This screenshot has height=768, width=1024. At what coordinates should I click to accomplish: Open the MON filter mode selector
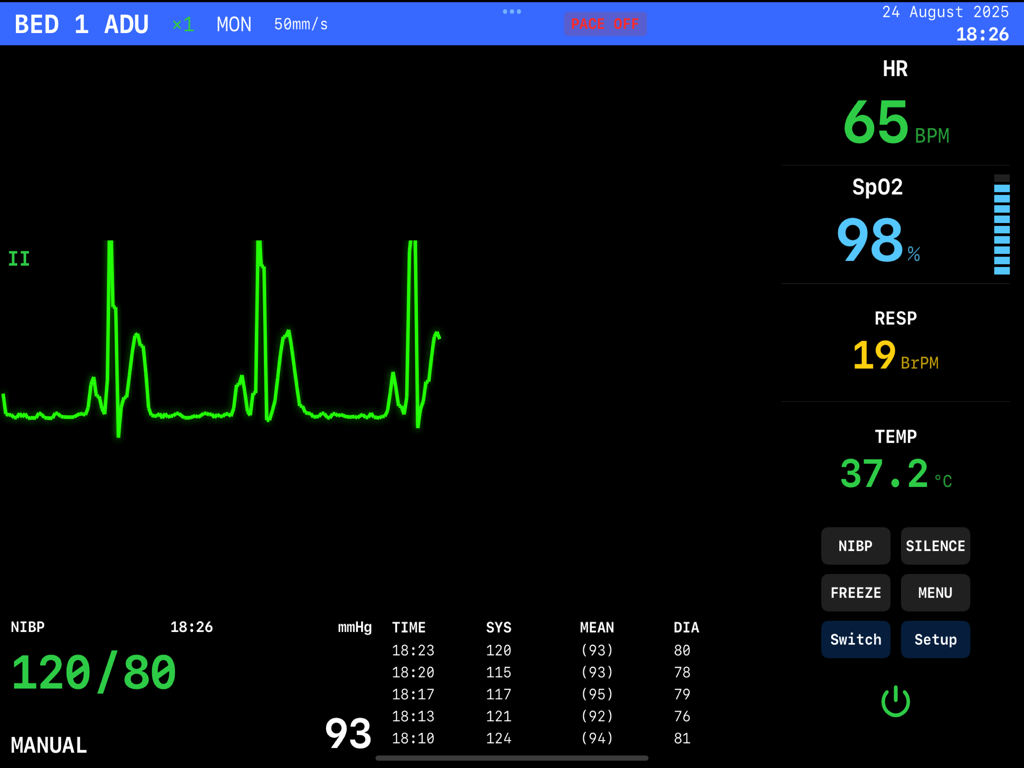pos(233,24)
